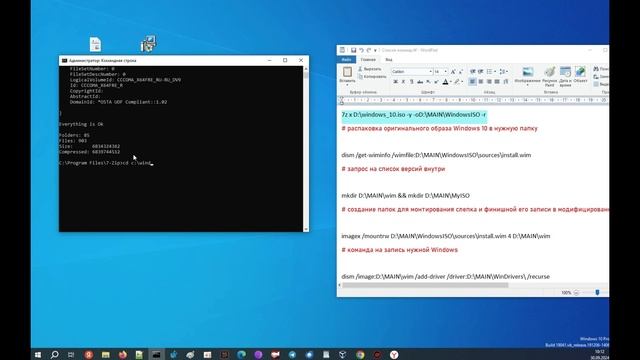
Task: Click the shrink font size icon
Action: click(461, 71)
